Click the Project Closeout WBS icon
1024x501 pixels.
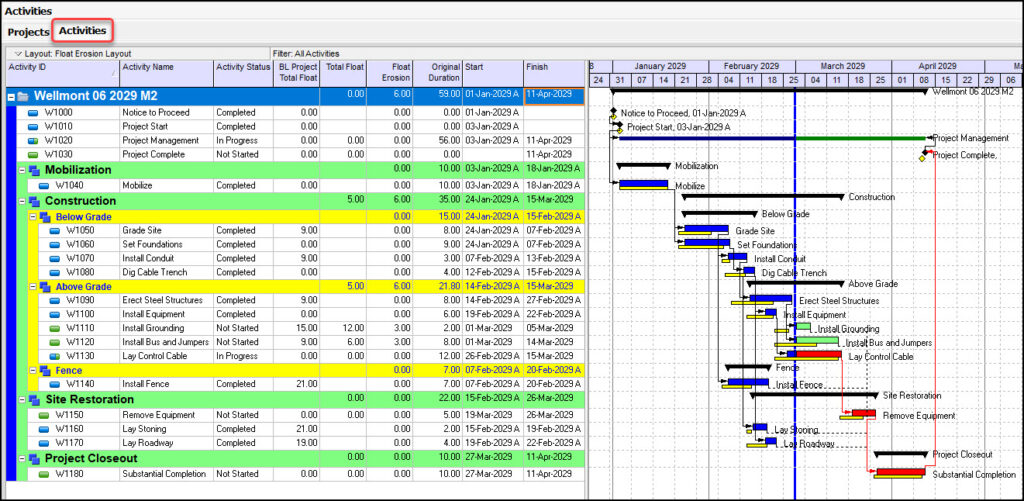coord(34,458)
